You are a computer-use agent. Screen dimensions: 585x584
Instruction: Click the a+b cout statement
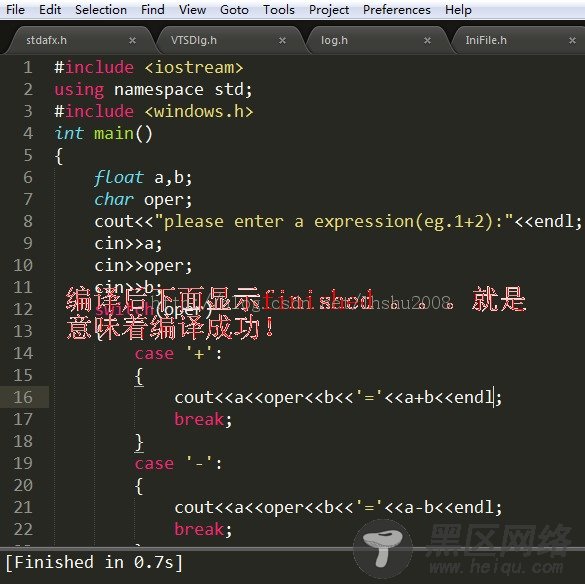click(x=338, y=397)
